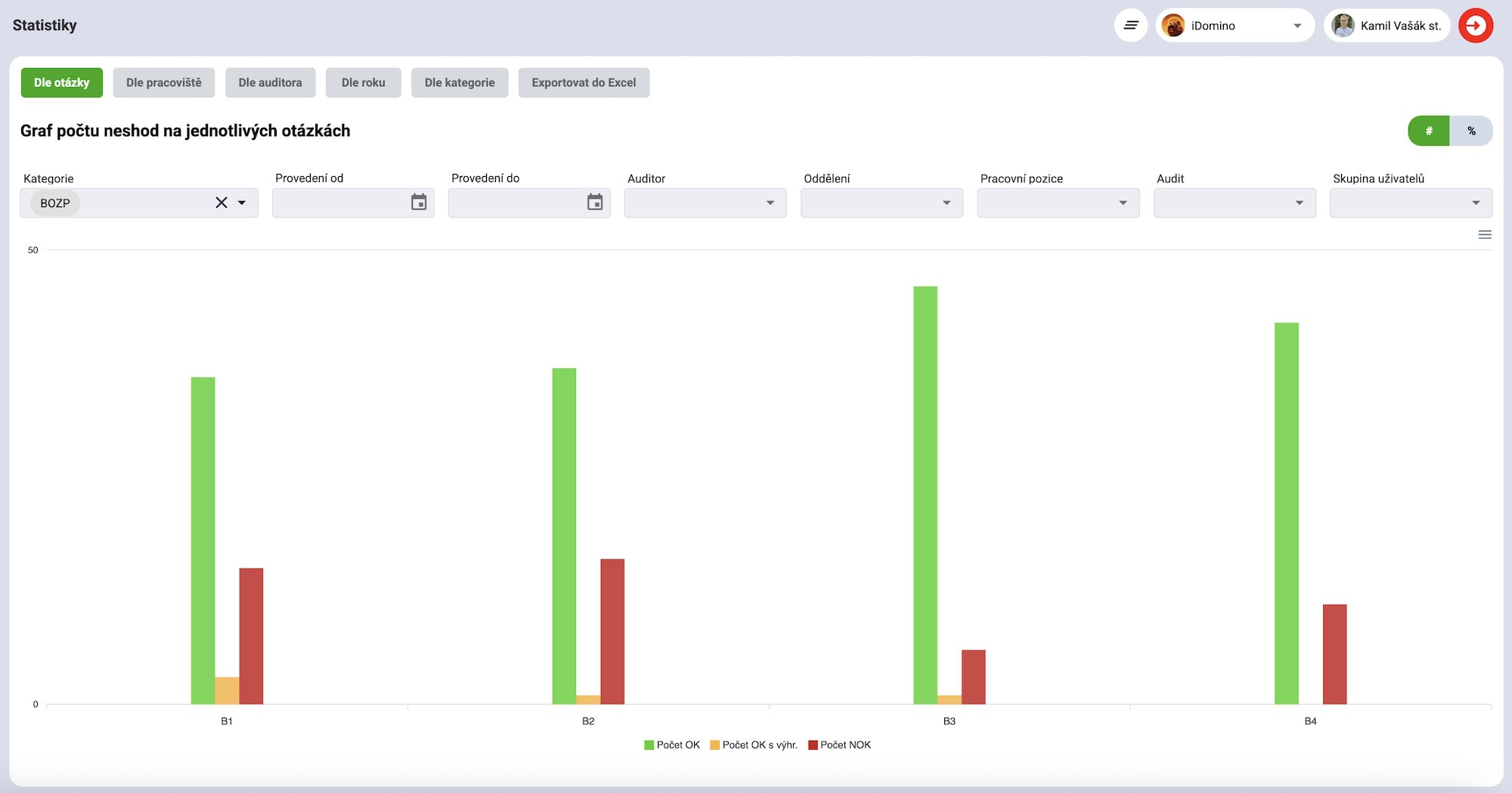Open the chart hamburger menu icon
The width and height of the screenshot is (1512, 793).
1484,235
